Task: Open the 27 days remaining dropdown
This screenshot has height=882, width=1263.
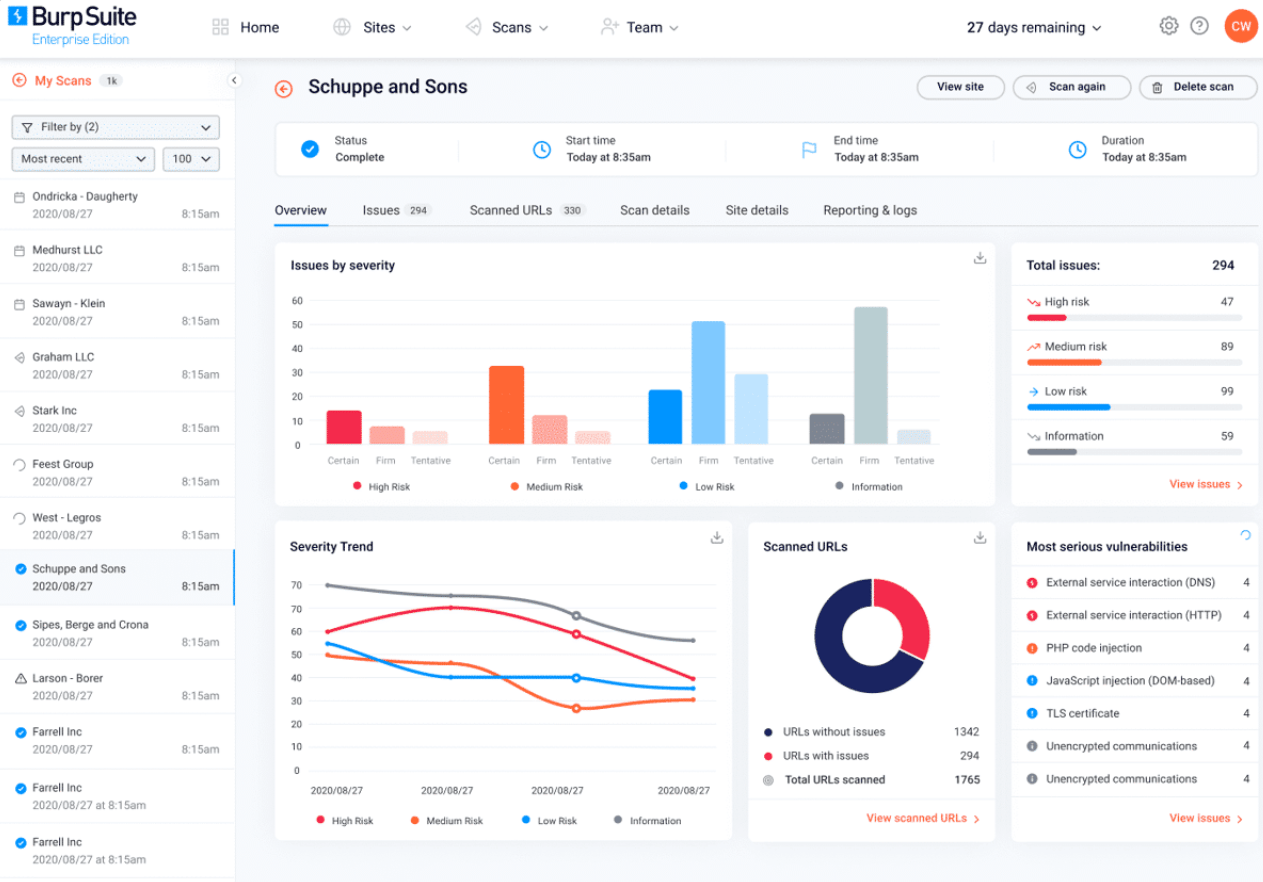Action: coord(1034,28)
